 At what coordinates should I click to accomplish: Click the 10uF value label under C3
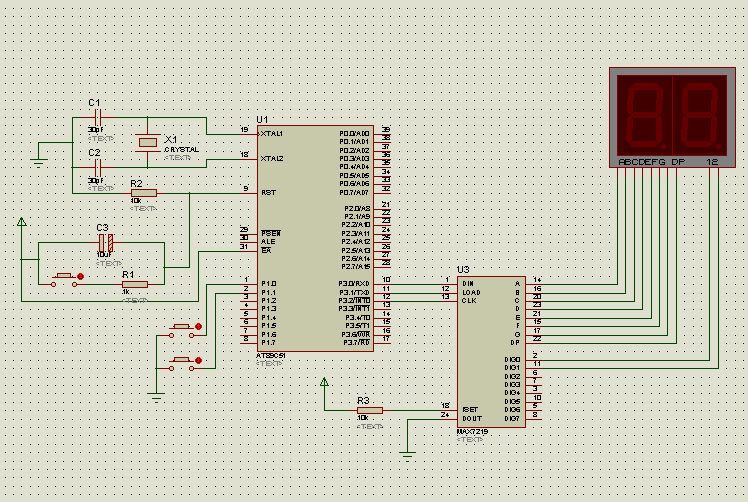104,255
